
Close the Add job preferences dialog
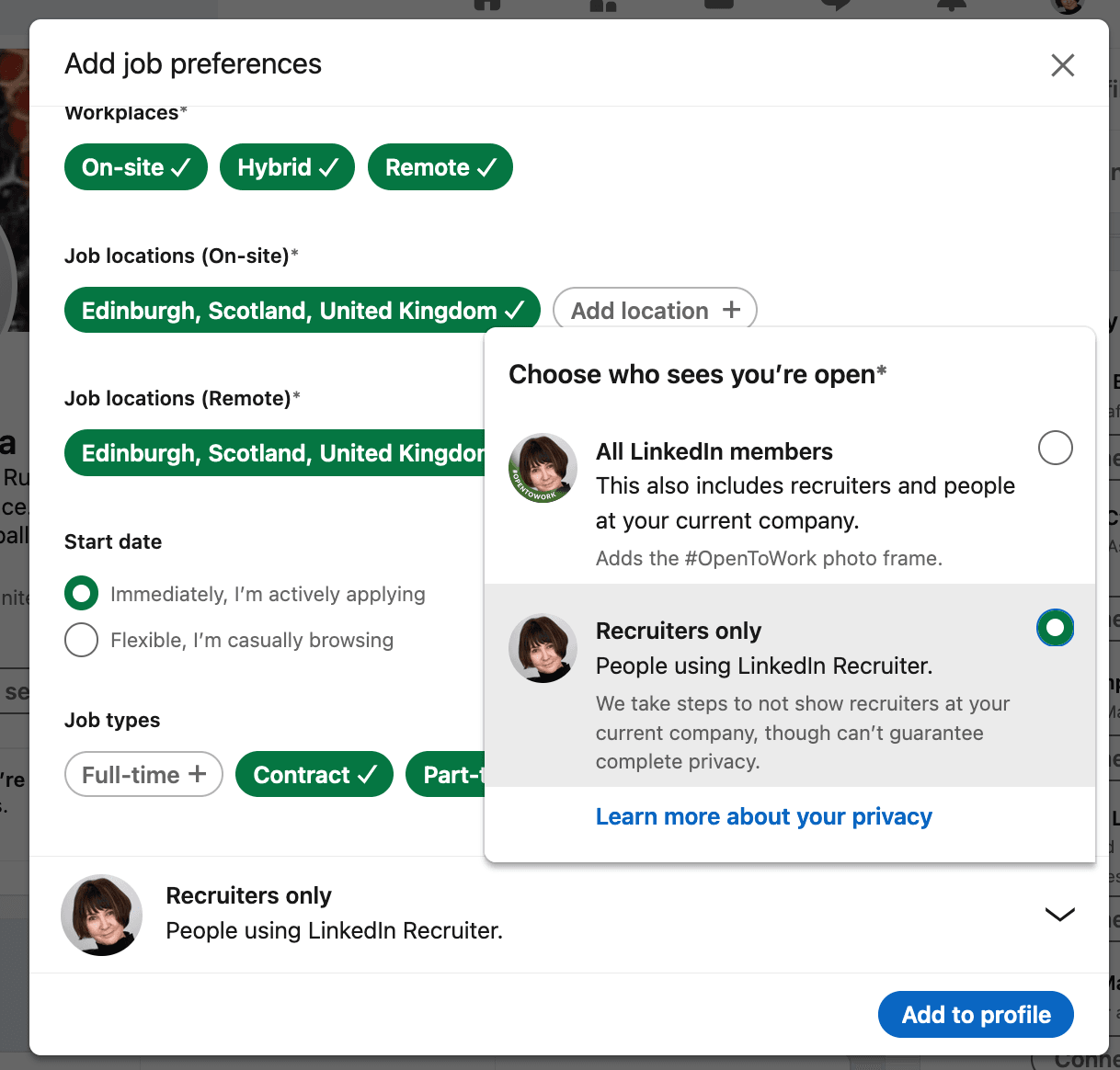[1062, 65]
